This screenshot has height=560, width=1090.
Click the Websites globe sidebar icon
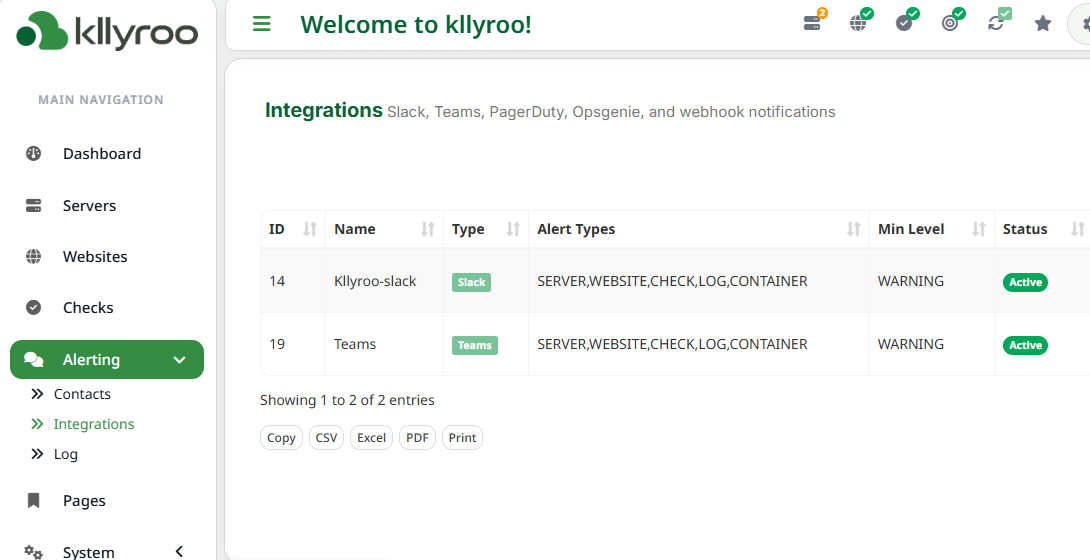click(33, 256)
